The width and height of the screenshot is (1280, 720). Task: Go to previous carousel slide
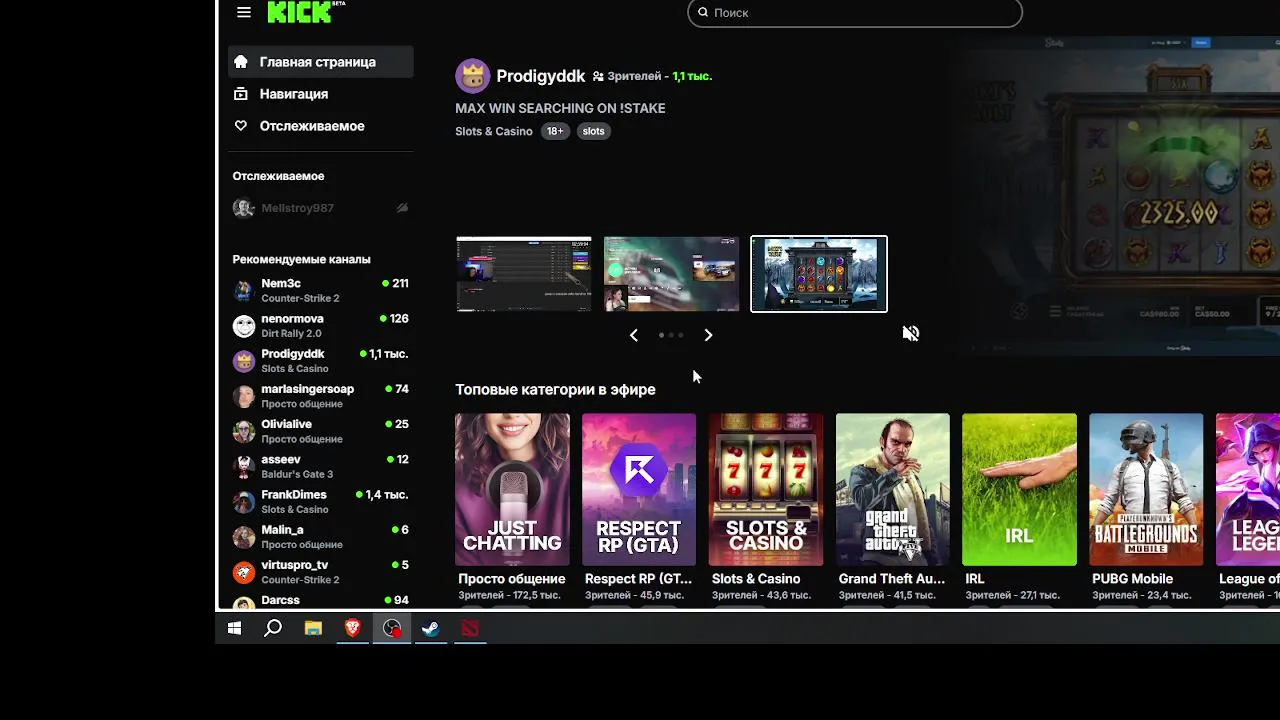tap(634, 335)
